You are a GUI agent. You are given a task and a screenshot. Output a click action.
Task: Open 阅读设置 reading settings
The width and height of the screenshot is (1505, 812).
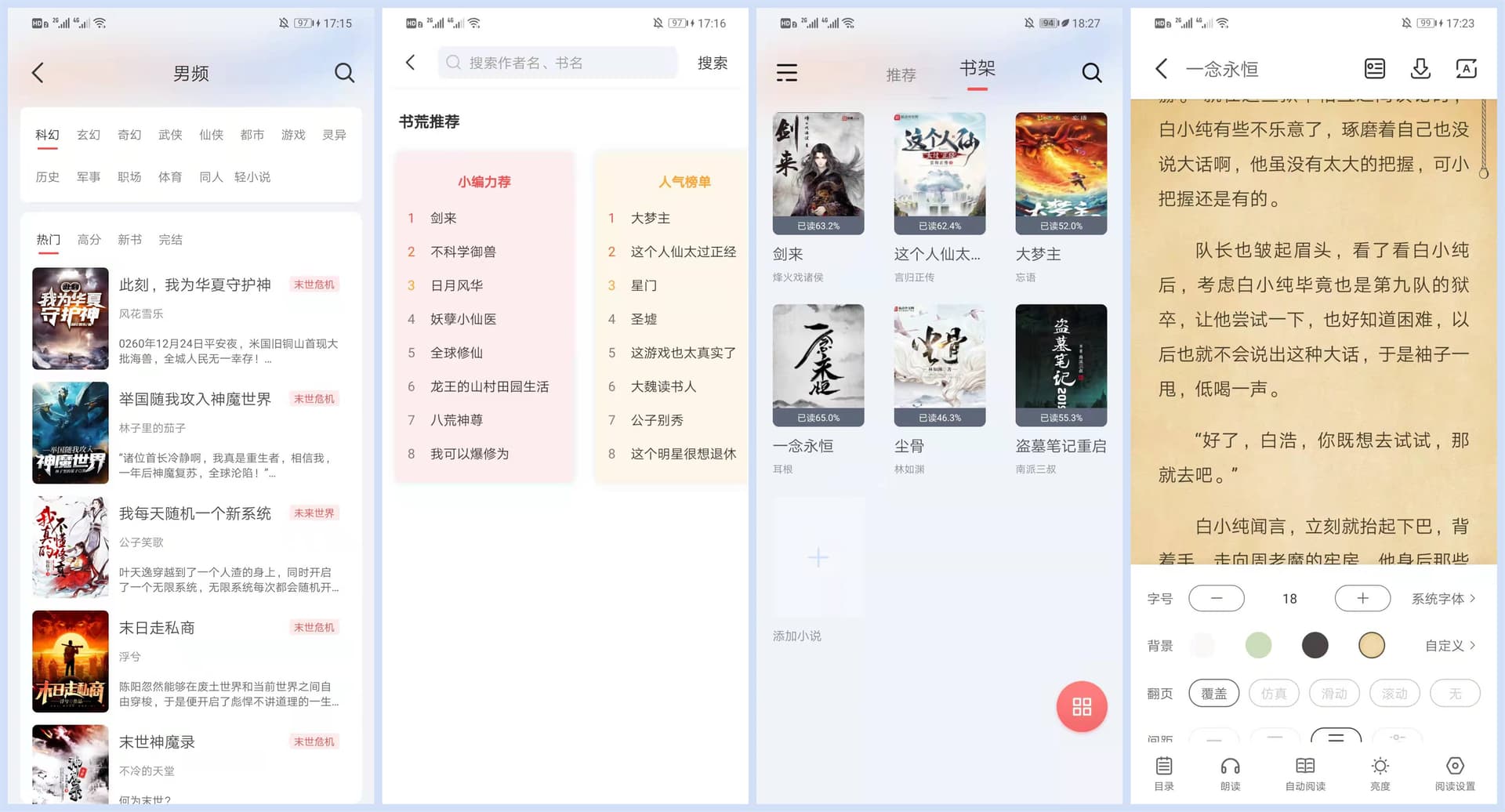pyautogui.click(x=1455, y=773)
